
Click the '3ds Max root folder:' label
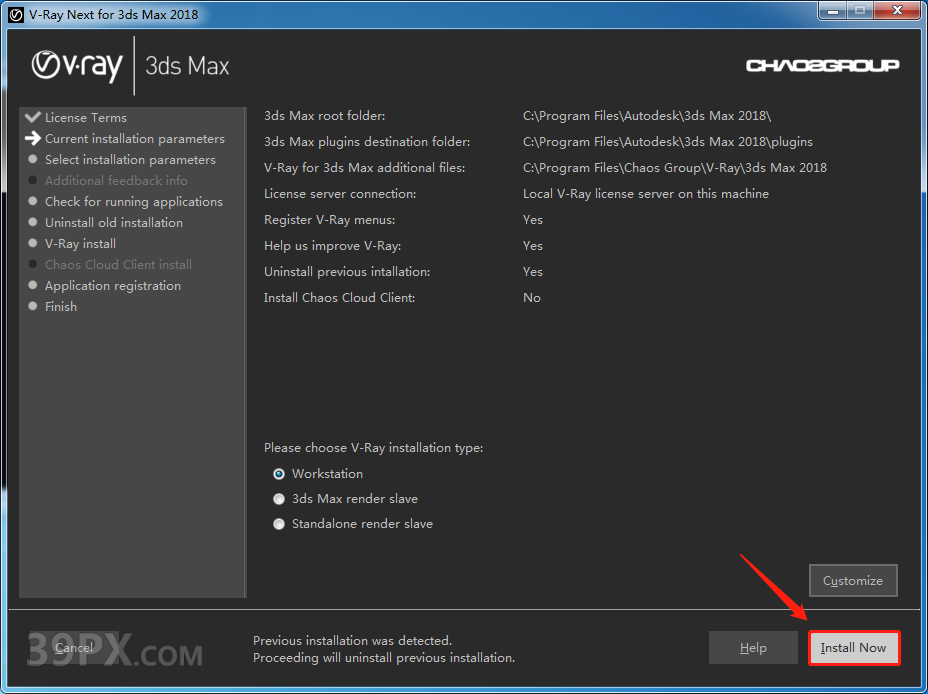coord(324,116)
